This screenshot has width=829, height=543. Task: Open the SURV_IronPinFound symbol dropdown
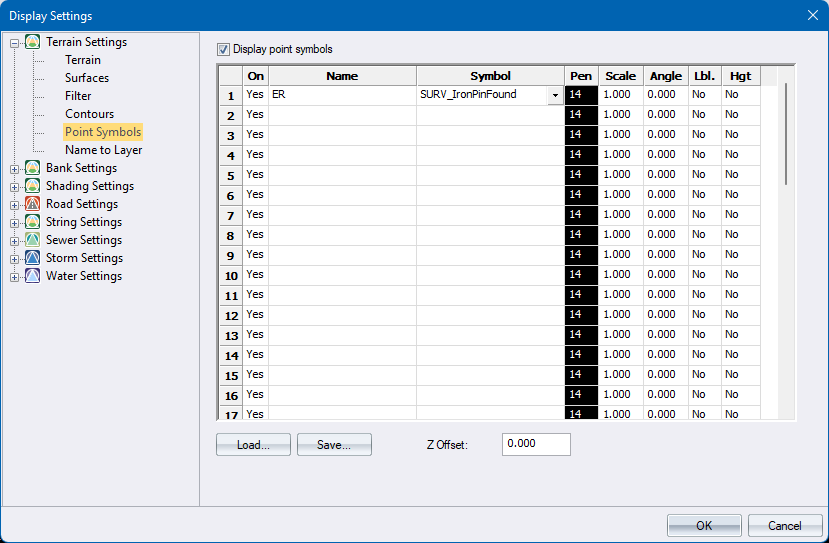coord(554,95)
